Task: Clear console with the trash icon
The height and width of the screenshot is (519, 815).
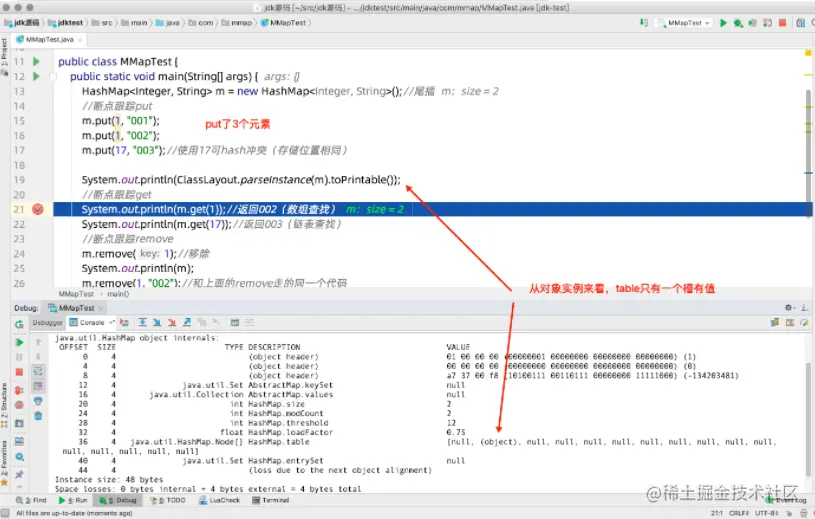Action: 38,416
